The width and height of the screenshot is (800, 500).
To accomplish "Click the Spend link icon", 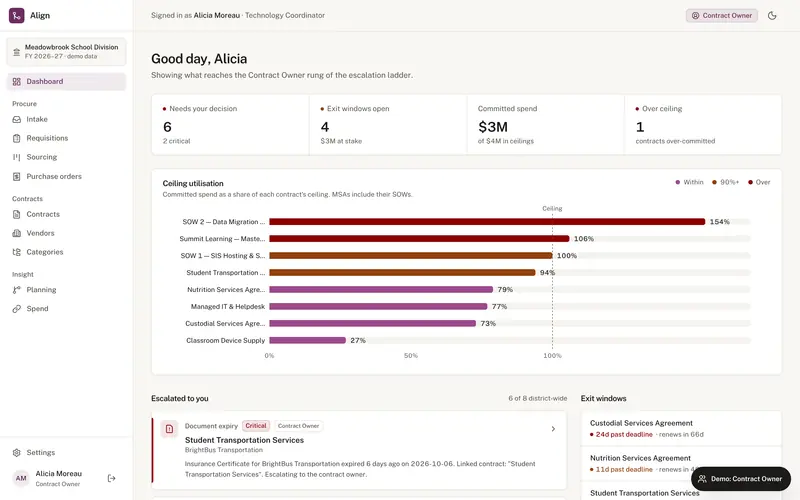I will tap(16, 309).
